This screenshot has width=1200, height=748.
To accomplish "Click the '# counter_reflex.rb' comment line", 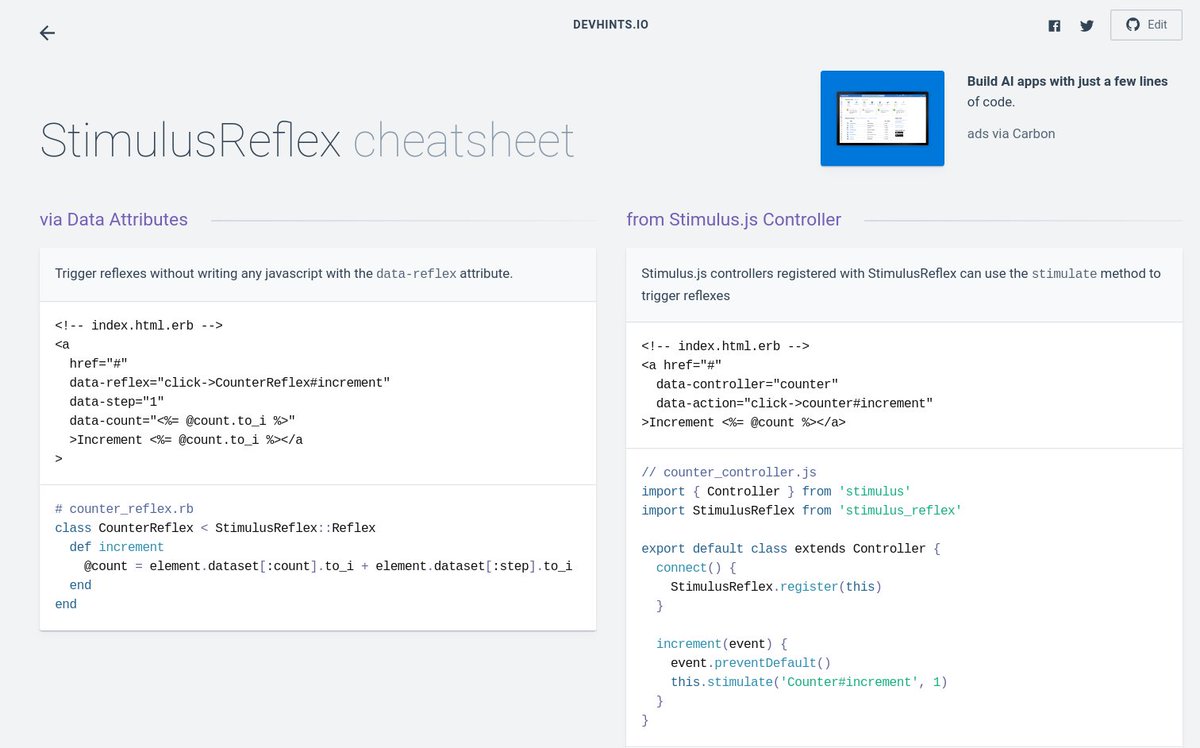I will click(125, 509).
